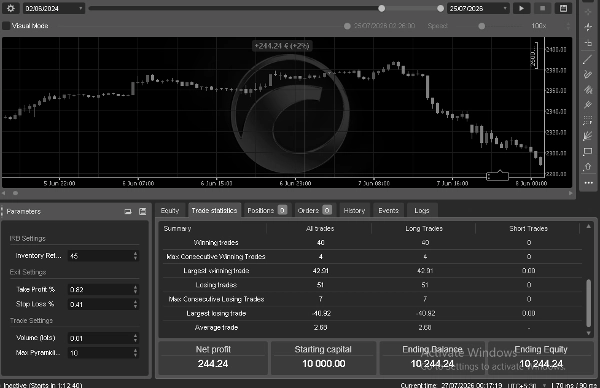The width and height of the screenshot is (600, 388).
Task: Click the backtest period right slider handle
Action: (x=440, y=8)
